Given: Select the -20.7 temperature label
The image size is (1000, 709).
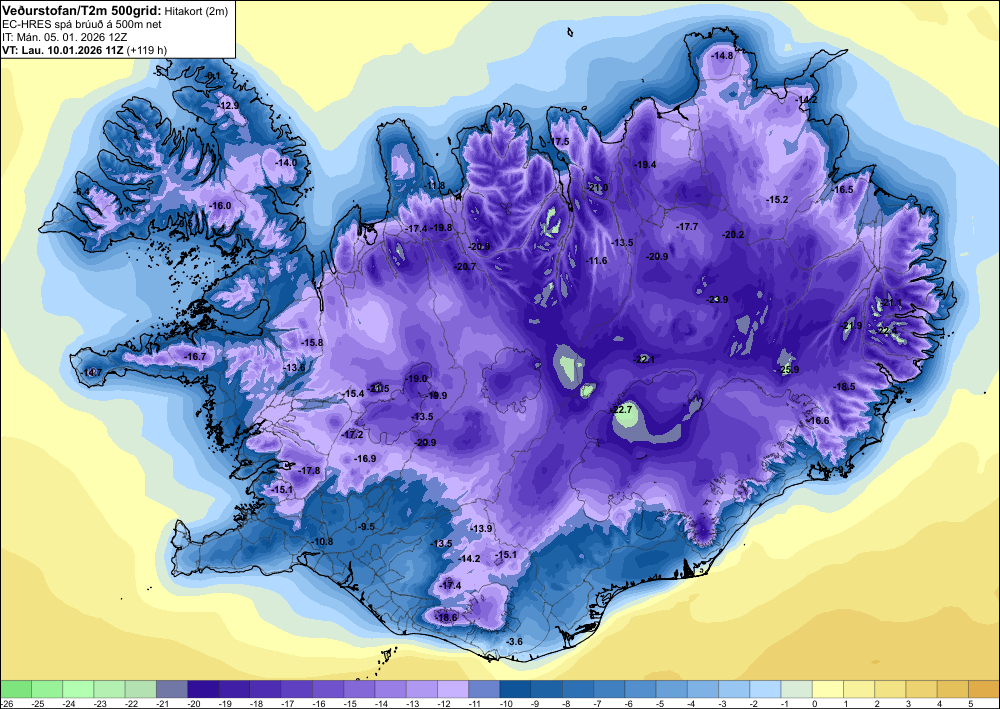Looking at the screenshot, I should [465, 267].
